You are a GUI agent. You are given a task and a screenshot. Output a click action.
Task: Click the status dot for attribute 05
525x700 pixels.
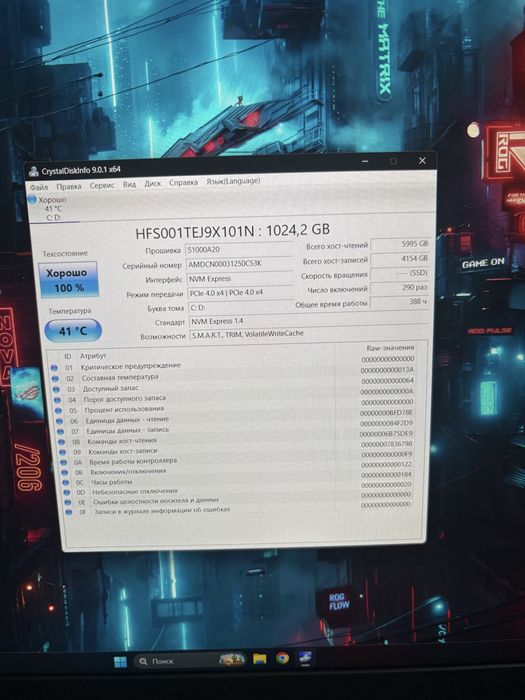coord(58,411)
